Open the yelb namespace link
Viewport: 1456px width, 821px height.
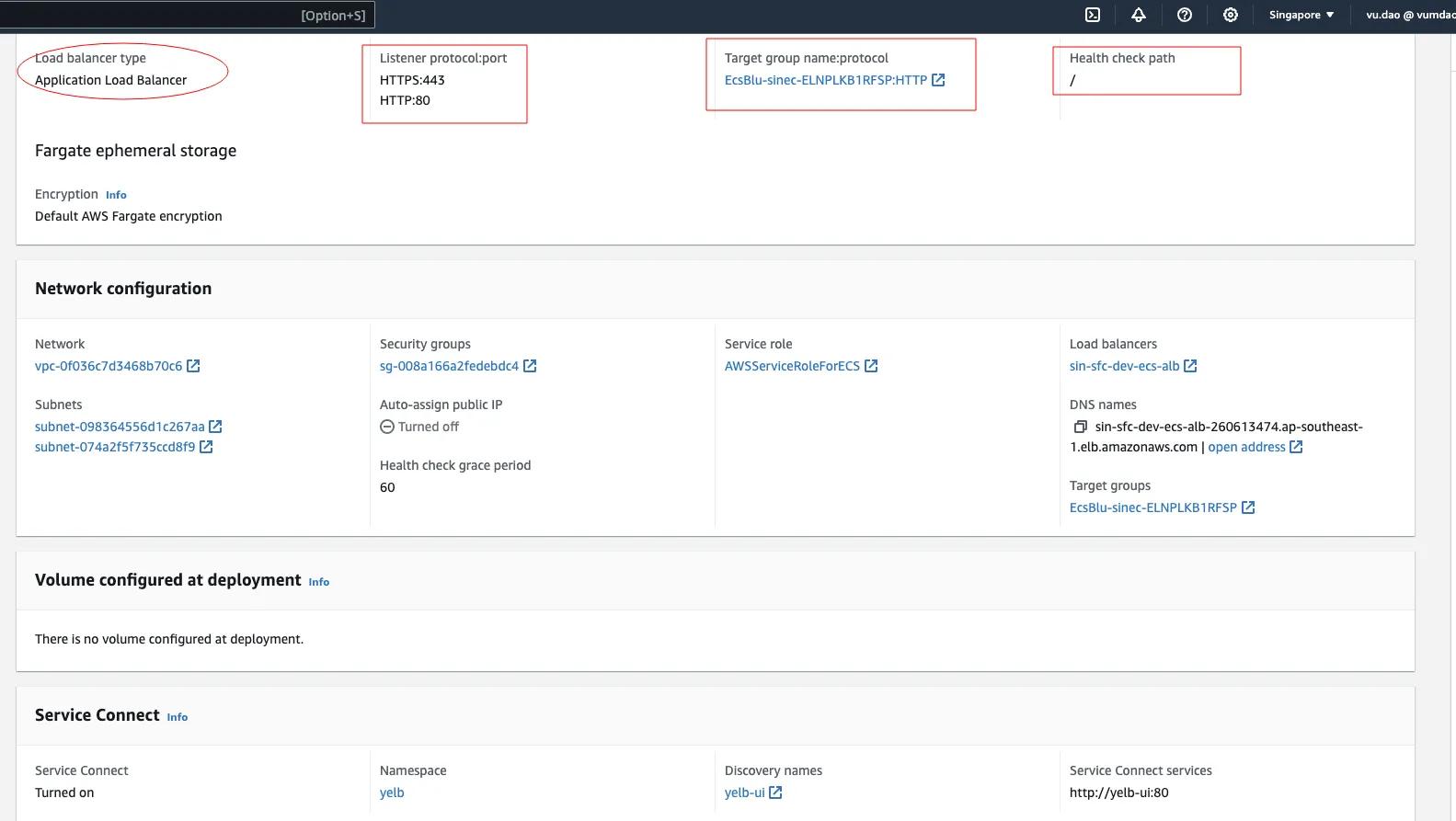(x=392, y=792)
